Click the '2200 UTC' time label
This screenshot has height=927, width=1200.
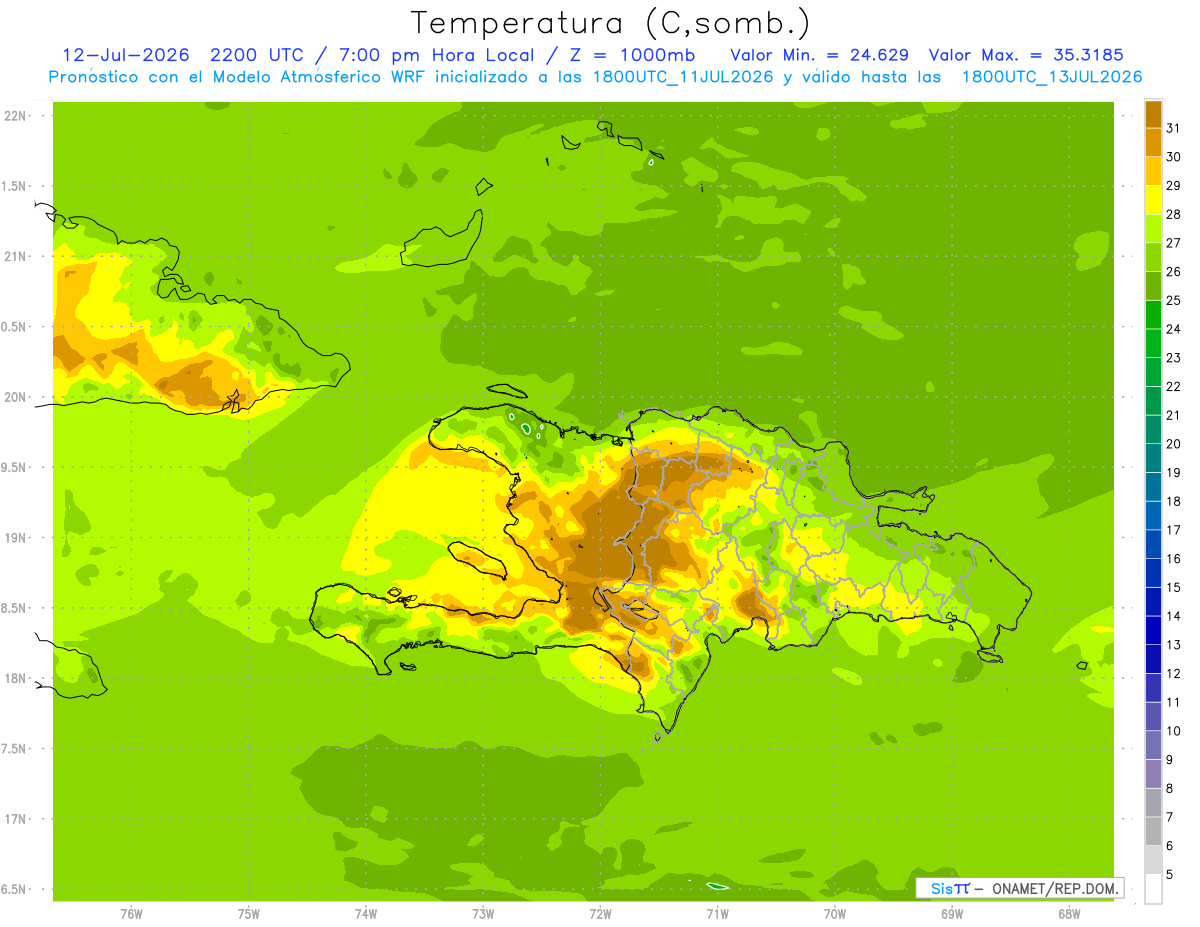[258, 55]
